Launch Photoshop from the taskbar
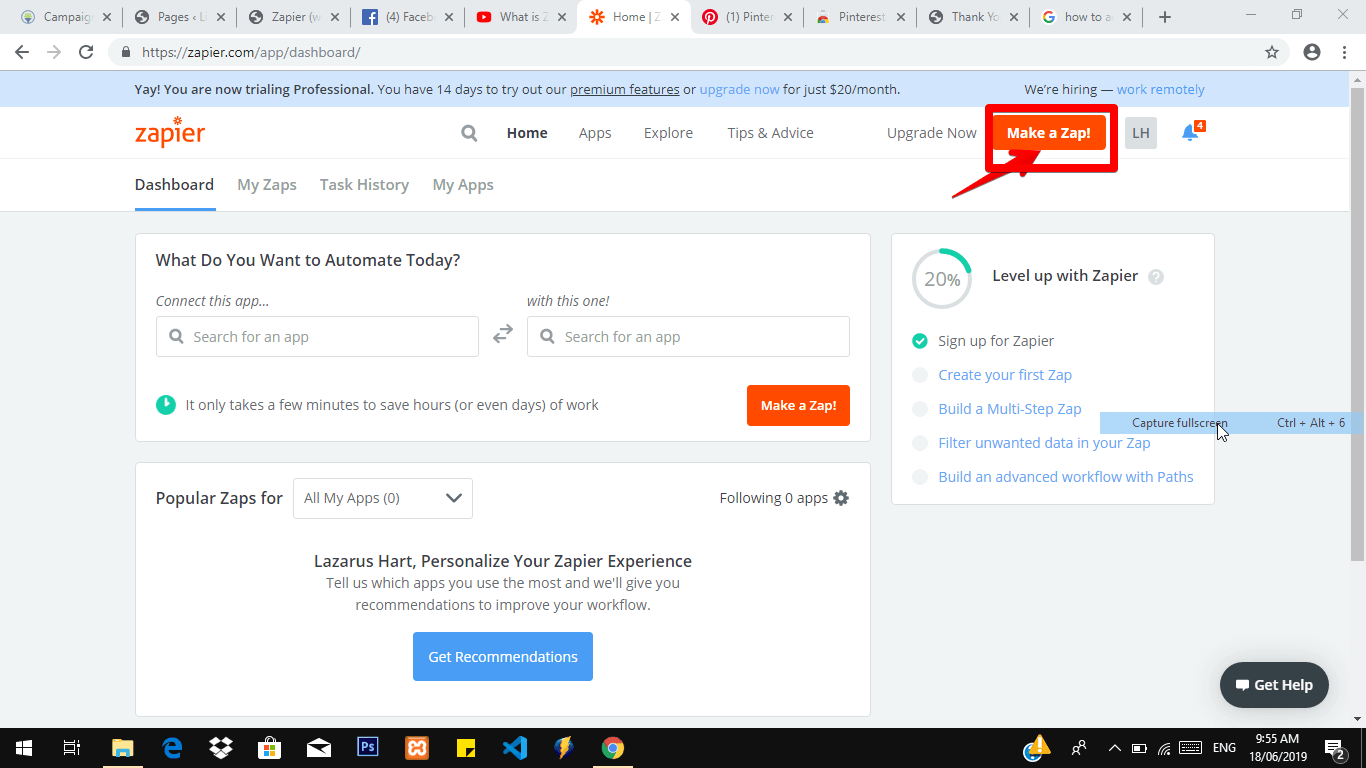Viewport: 1366px width, 768px height. pyautogui.click(x=368, y=748)
